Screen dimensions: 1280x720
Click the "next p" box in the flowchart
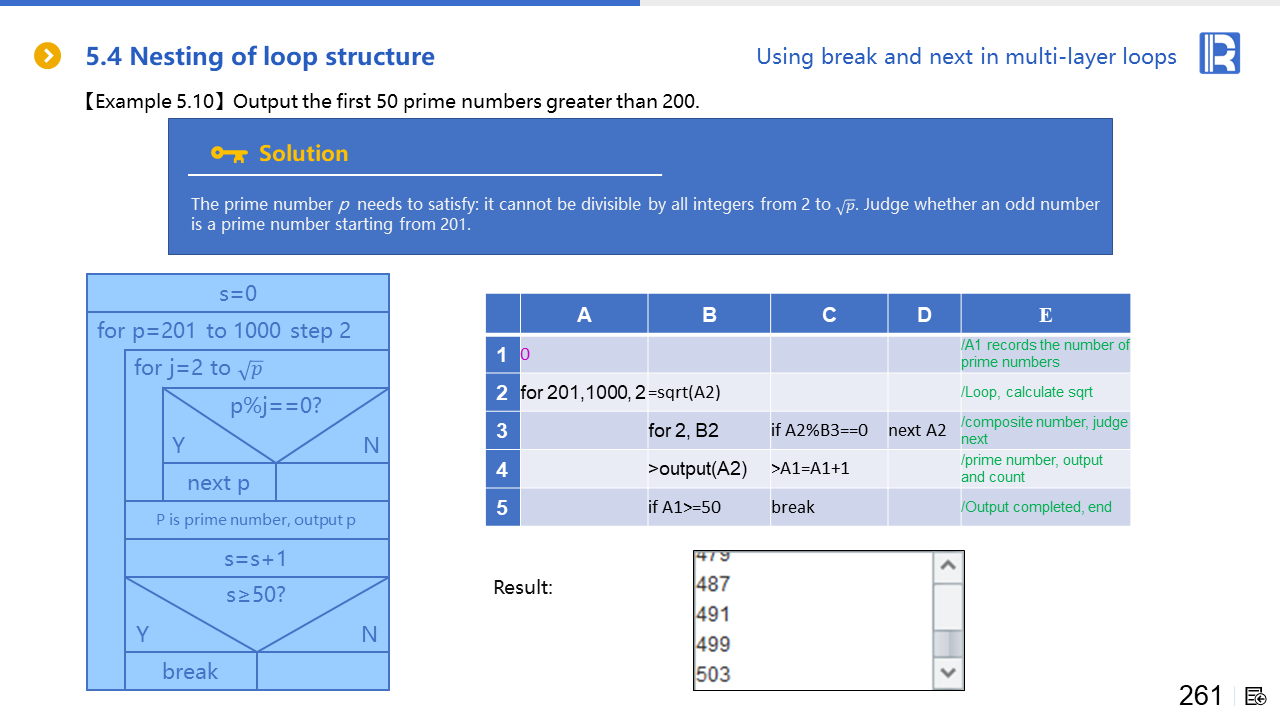(x=219, y=483)
